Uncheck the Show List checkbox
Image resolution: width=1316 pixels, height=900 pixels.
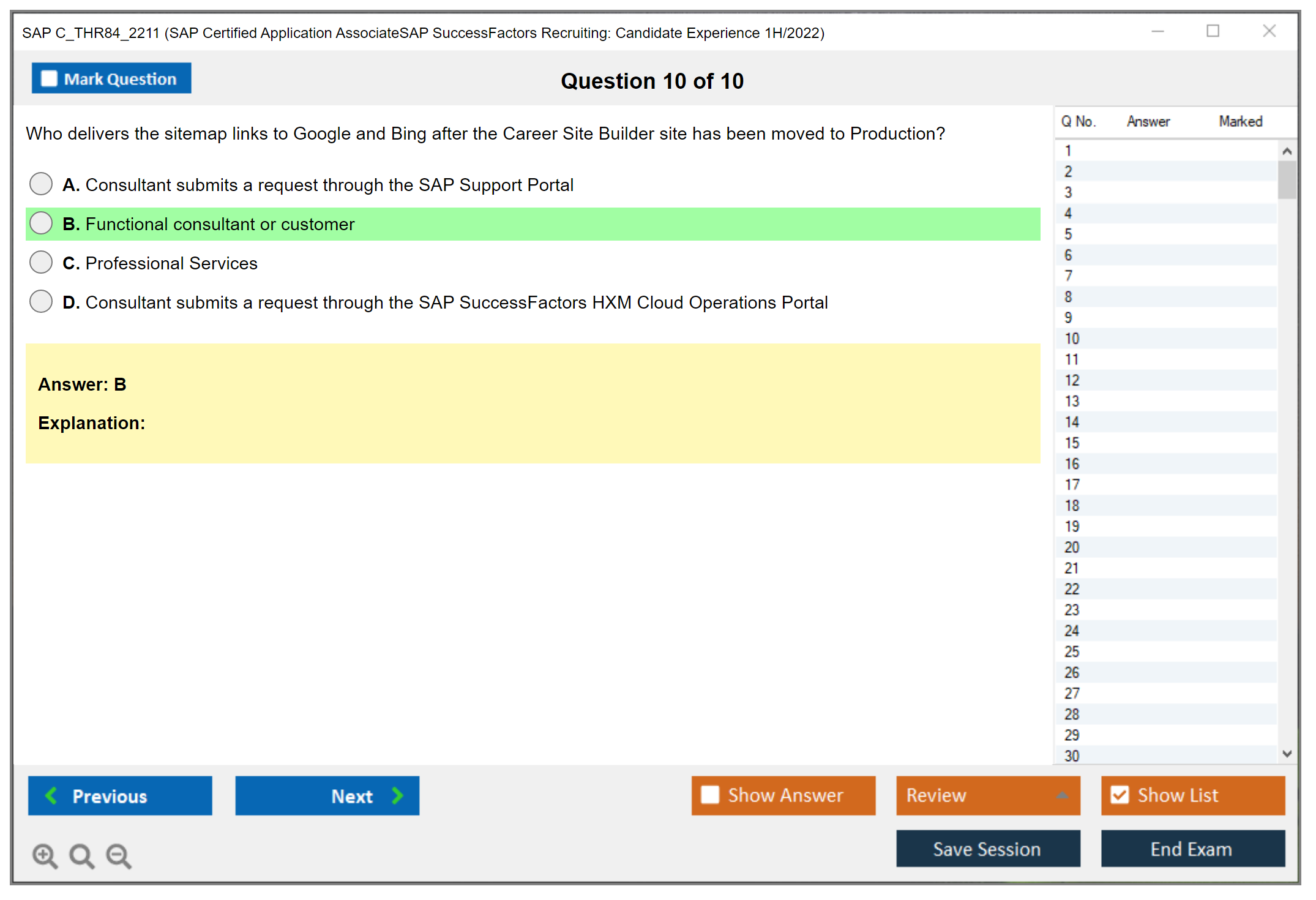coord(1120,795)
